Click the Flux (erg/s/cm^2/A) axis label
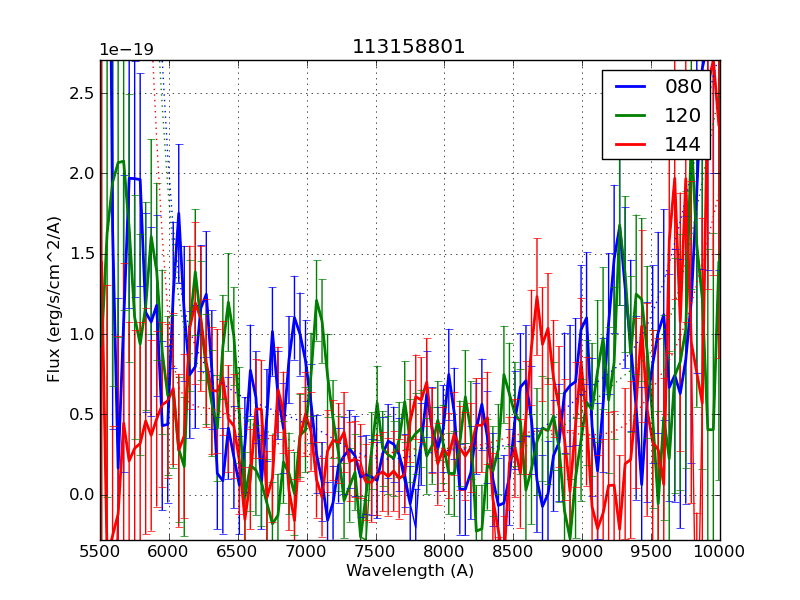The width and height of the screenshot is (800, 600). [54, 299]
